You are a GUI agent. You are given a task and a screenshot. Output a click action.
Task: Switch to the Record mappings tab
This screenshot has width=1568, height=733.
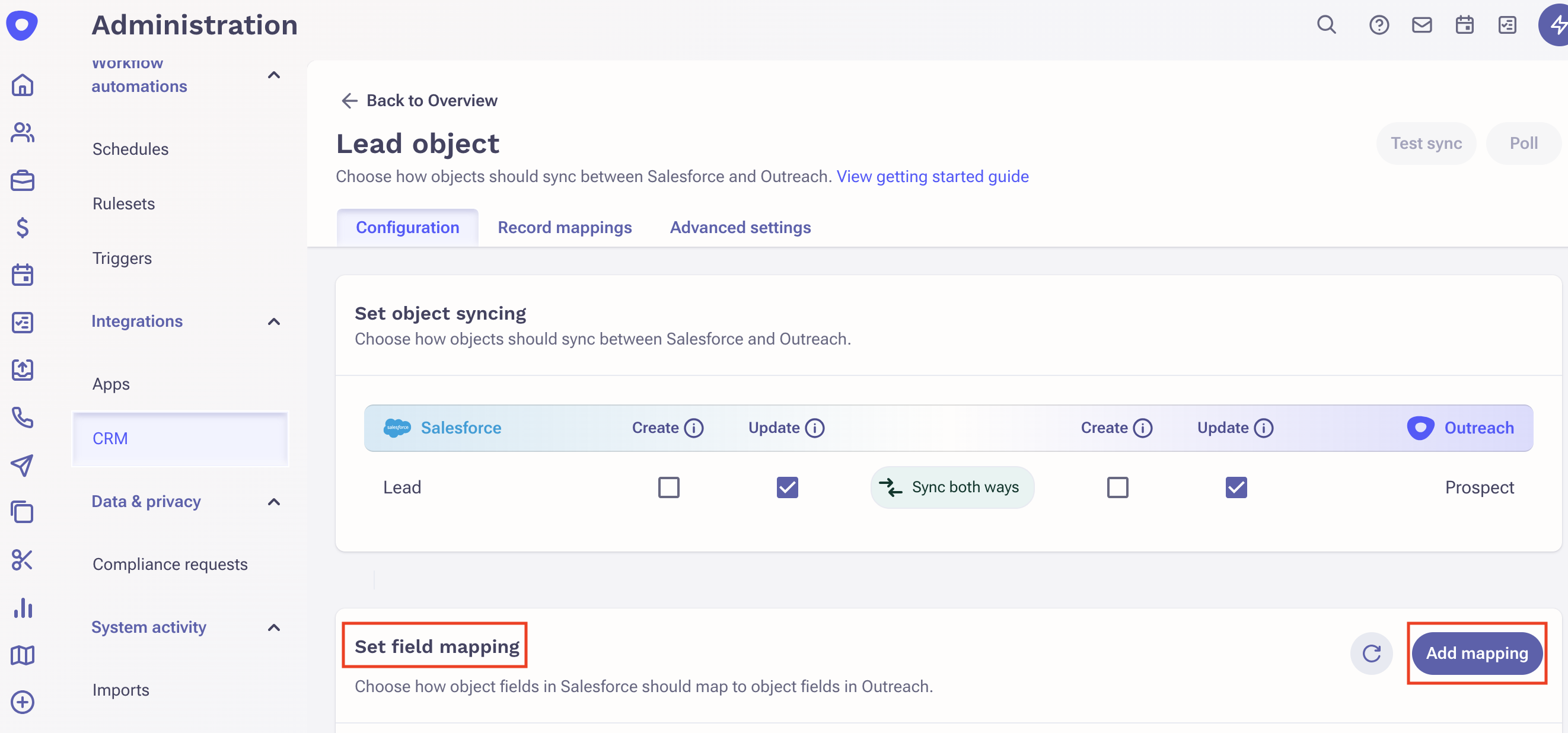[x=564, y=227]
